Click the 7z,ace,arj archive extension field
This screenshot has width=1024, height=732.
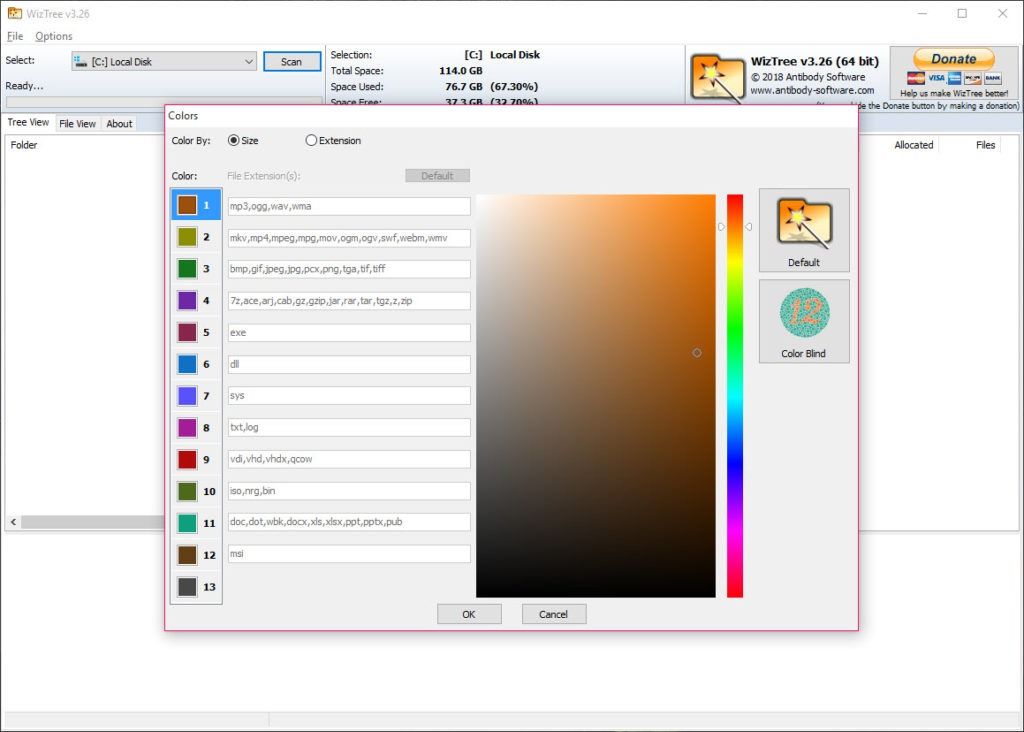349,301
